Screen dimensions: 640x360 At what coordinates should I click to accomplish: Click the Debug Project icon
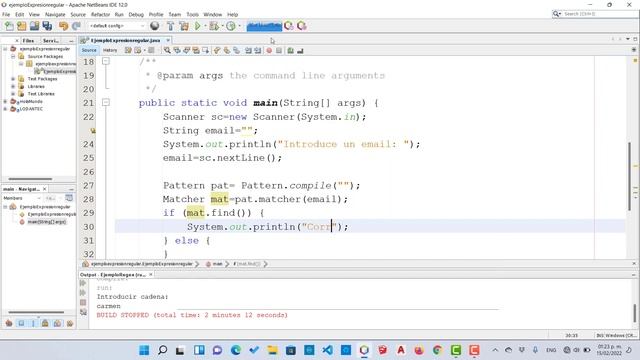tap(213, 26)
